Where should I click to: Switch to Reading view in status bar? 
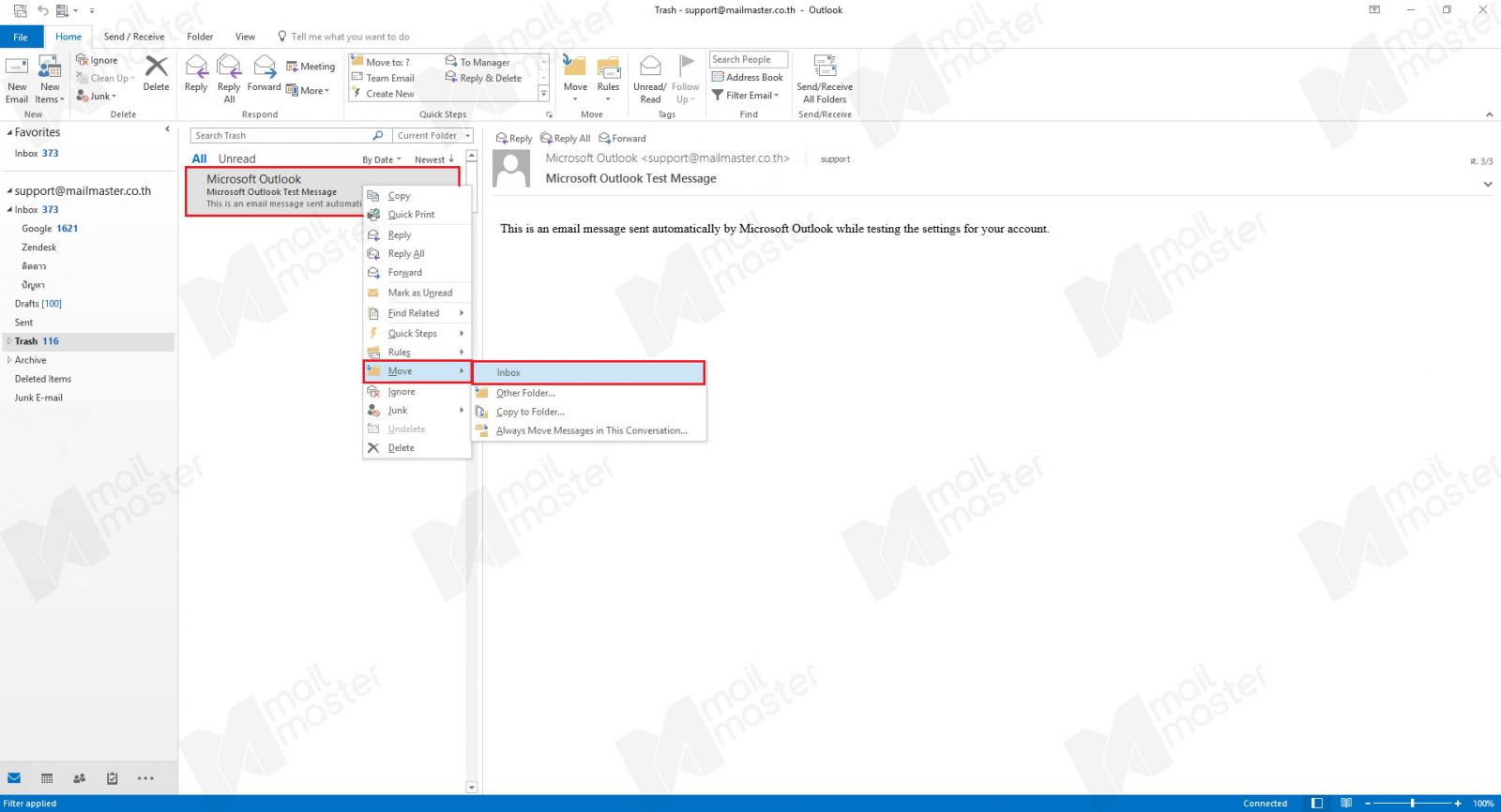click(1346, 804)
